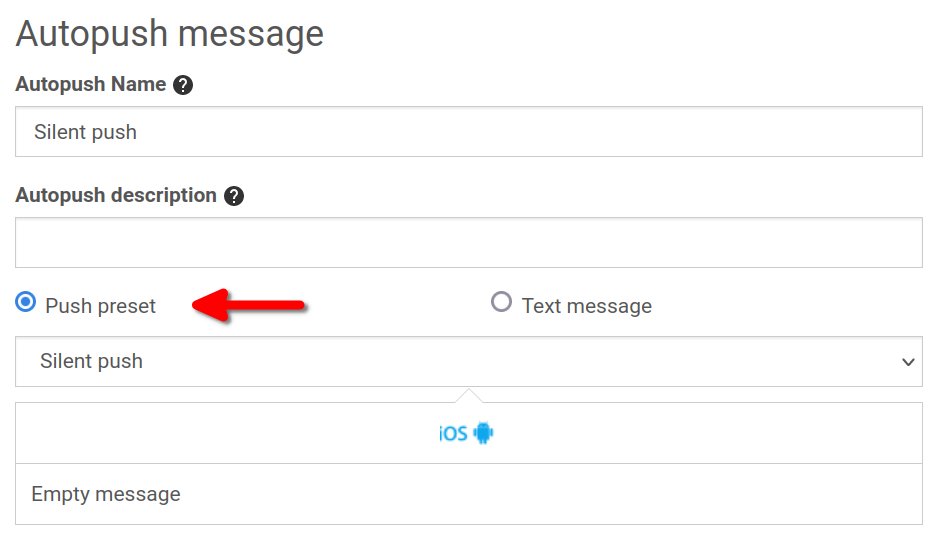Click the Text message option label
This screenshot has width=941, height=543.
pos(586,306)
